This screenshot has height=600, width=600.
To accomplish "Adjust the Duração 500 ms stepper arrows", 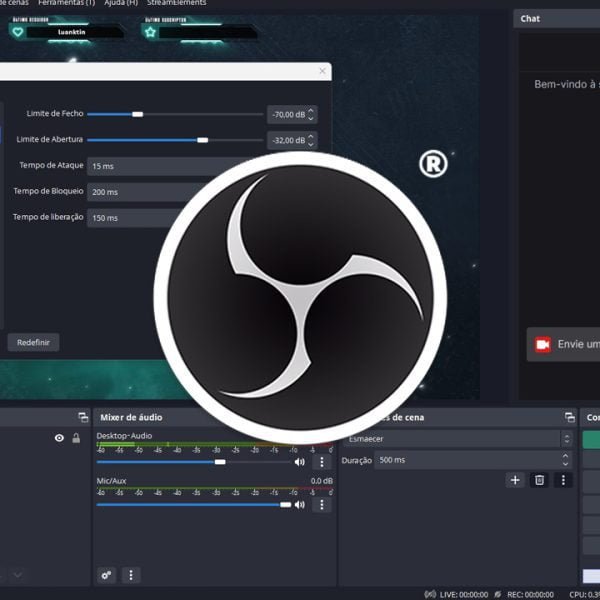I will pyautogui.click(x=565, y=460).
